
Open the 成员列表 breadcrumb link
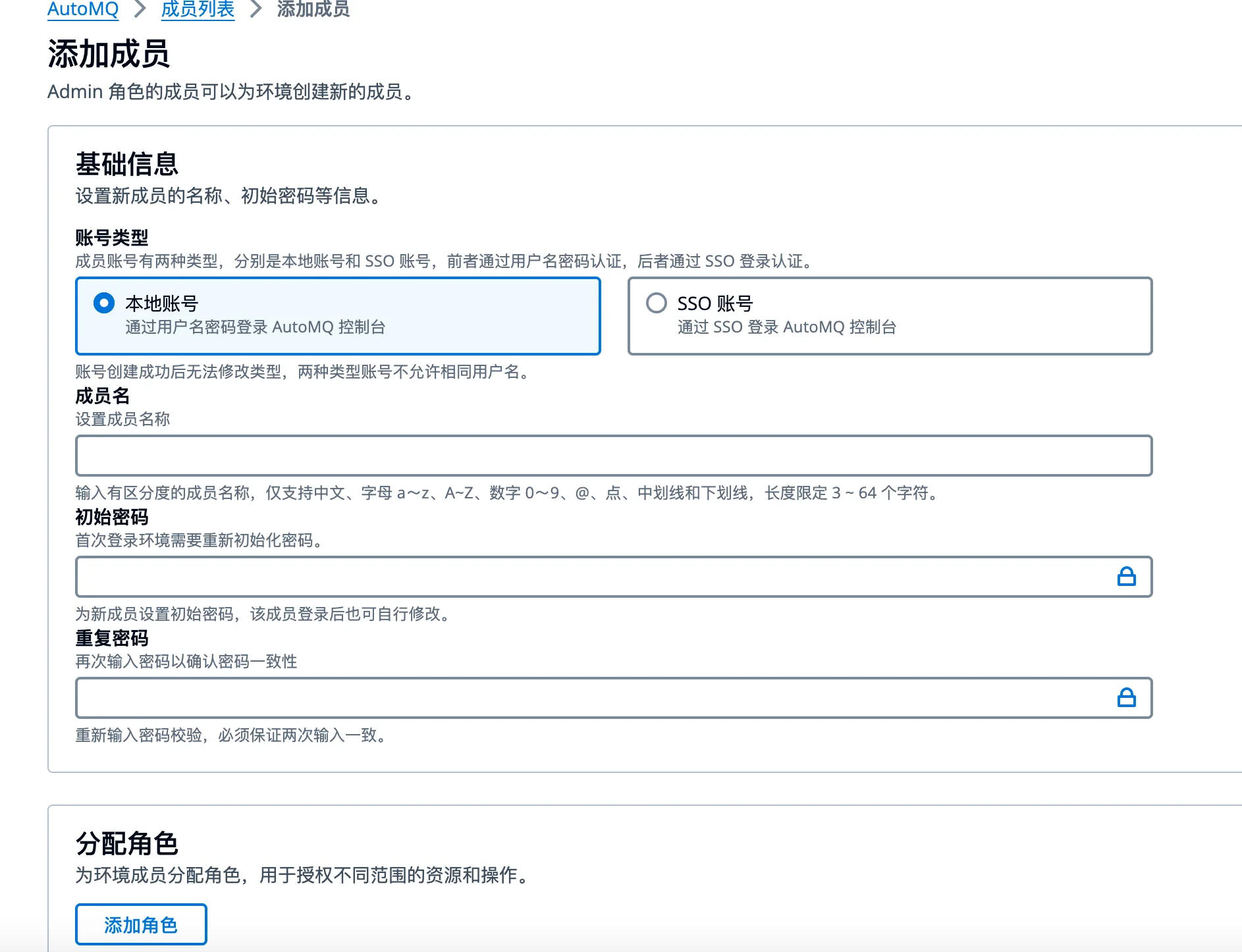point(198,9)
